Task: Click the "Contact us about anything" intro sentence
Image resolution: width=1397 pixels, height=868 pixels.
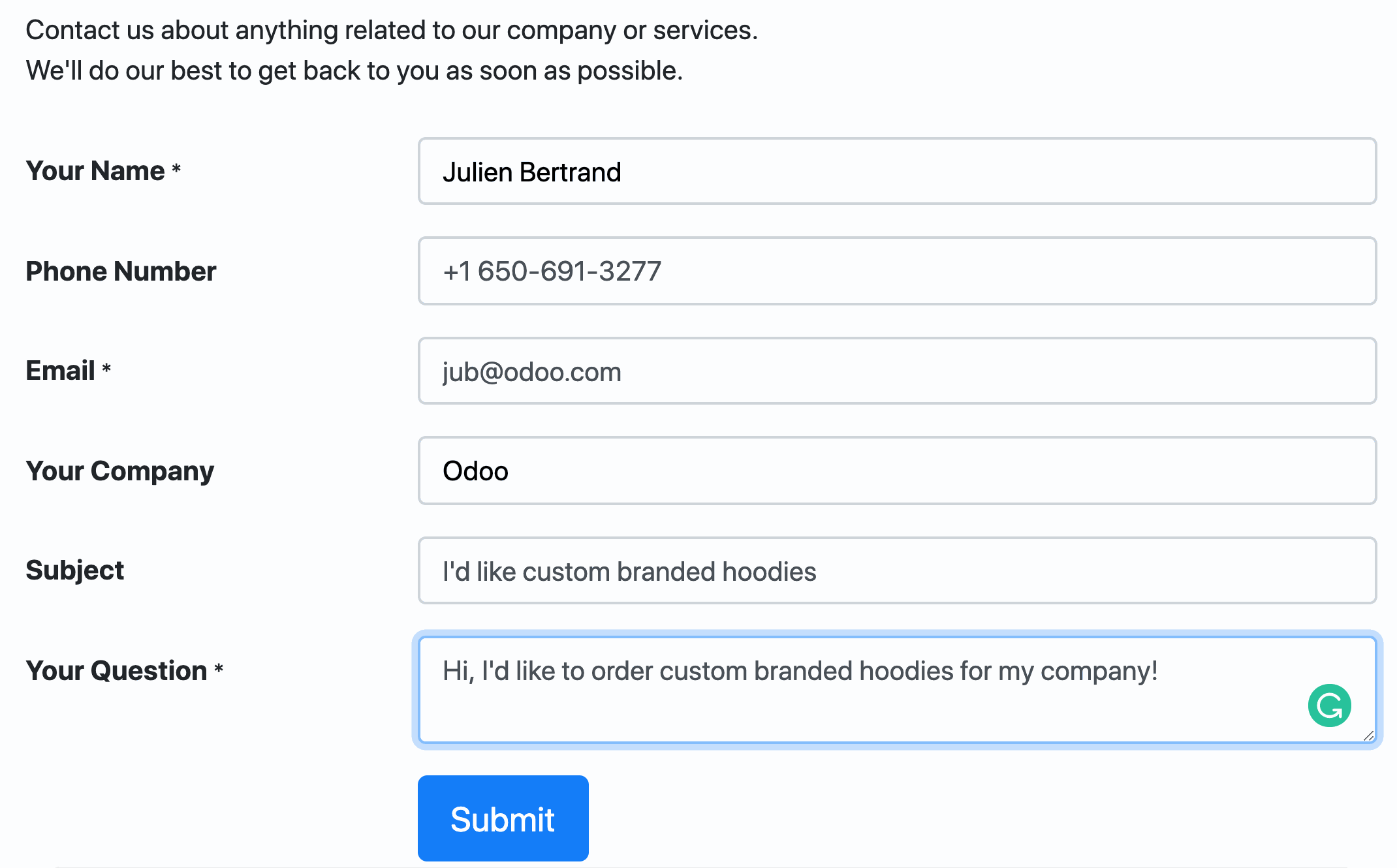Action: point(392,30)
